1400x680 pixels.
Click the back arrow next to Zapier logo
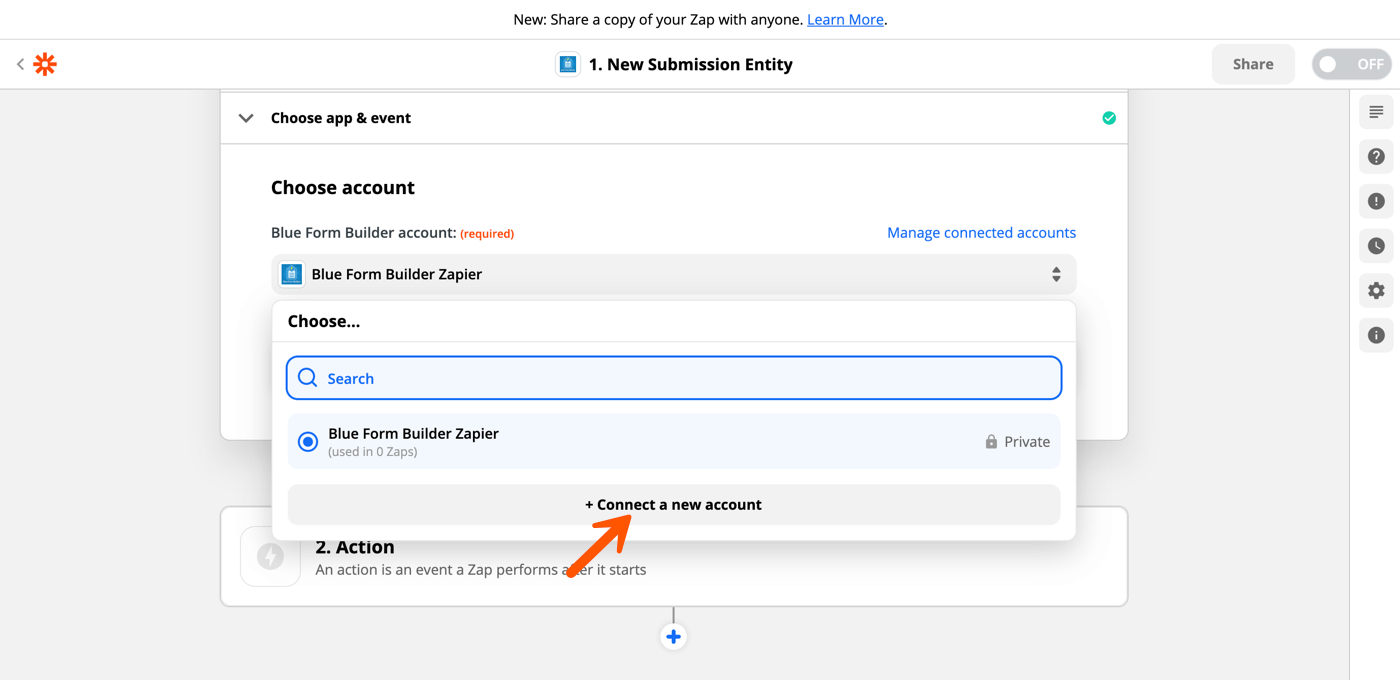[19, 63]
